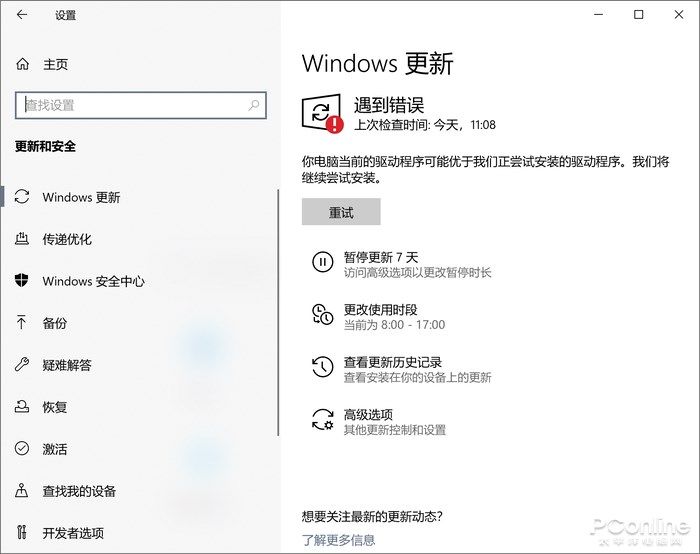Click the 遇到错误 status heading
Viewport: 700px width, 554px height.
389,105
